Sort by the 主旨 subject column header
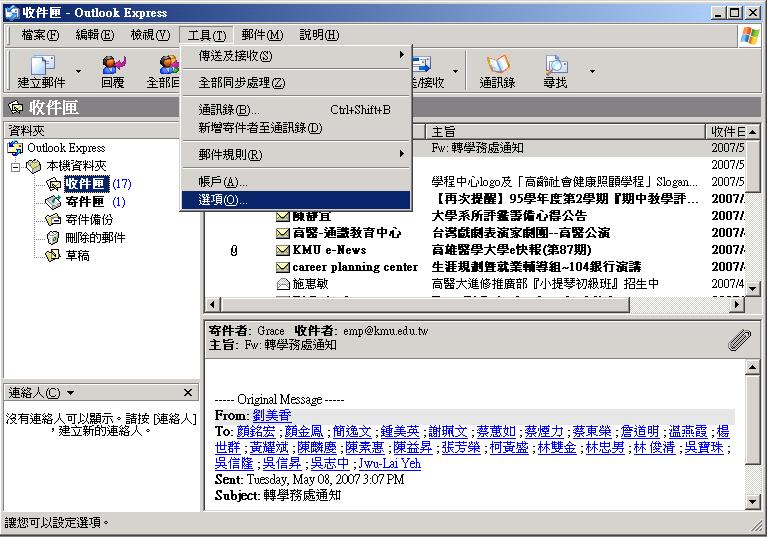Screen dimensions: 767x537 click(565, 131)
